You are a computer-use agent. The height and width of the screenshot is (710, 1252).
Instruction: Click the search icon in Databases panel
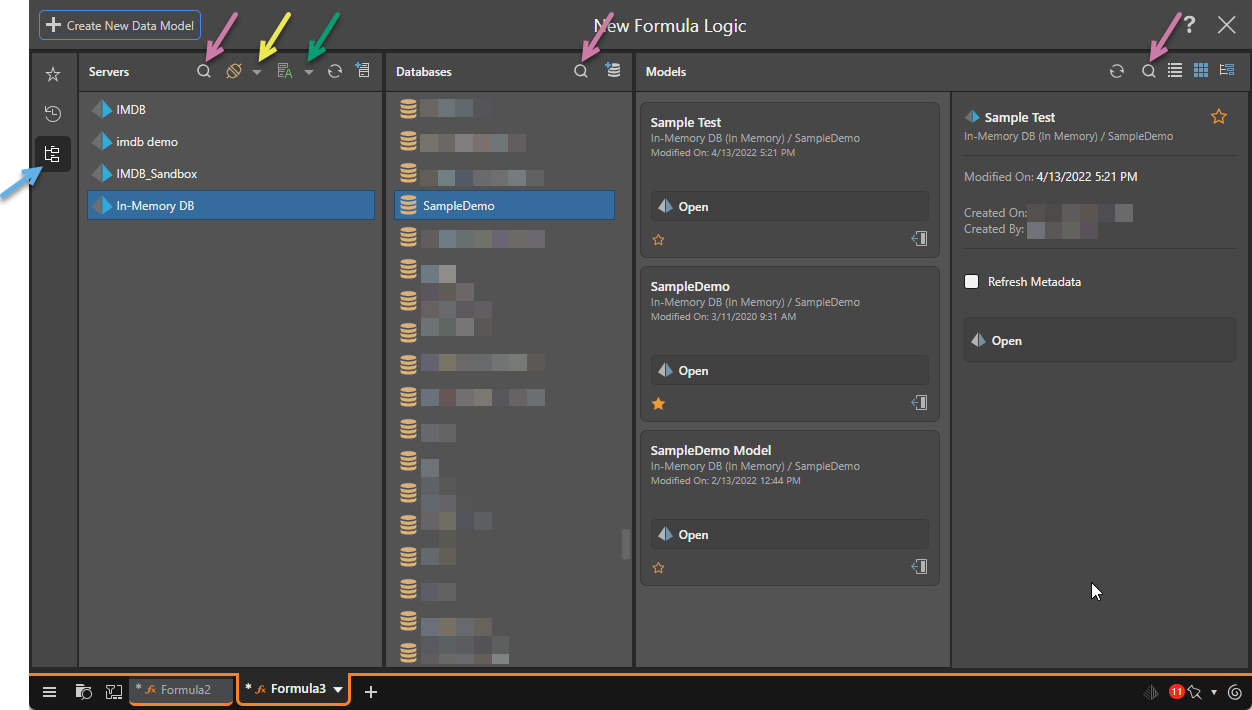coord(581,72)
